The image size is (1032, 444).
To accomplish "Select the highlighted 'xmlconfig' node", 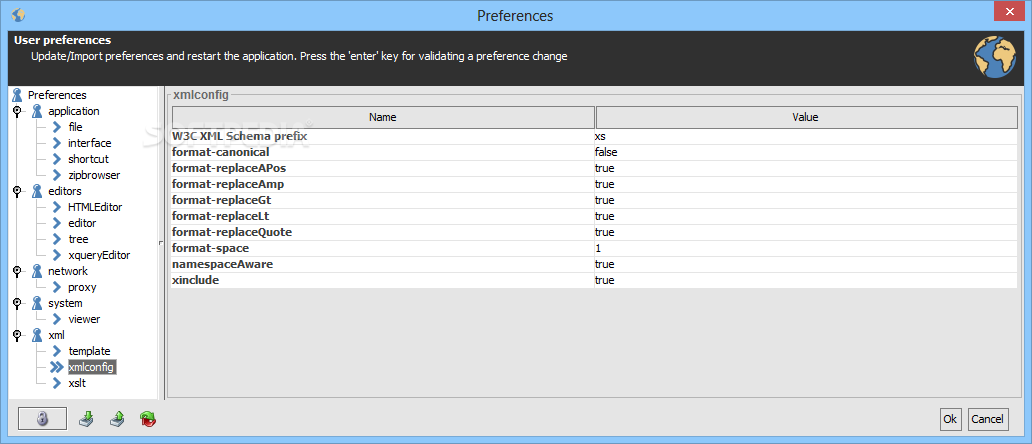I will coord(91,367).
